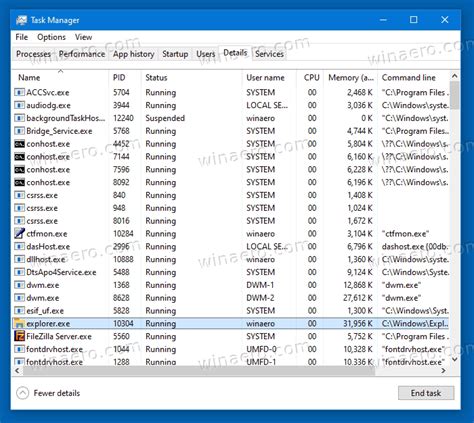The width and height of the screenshot is (474, 423).
Task: Select the Details tab
Action: click(x=235, y=53)
